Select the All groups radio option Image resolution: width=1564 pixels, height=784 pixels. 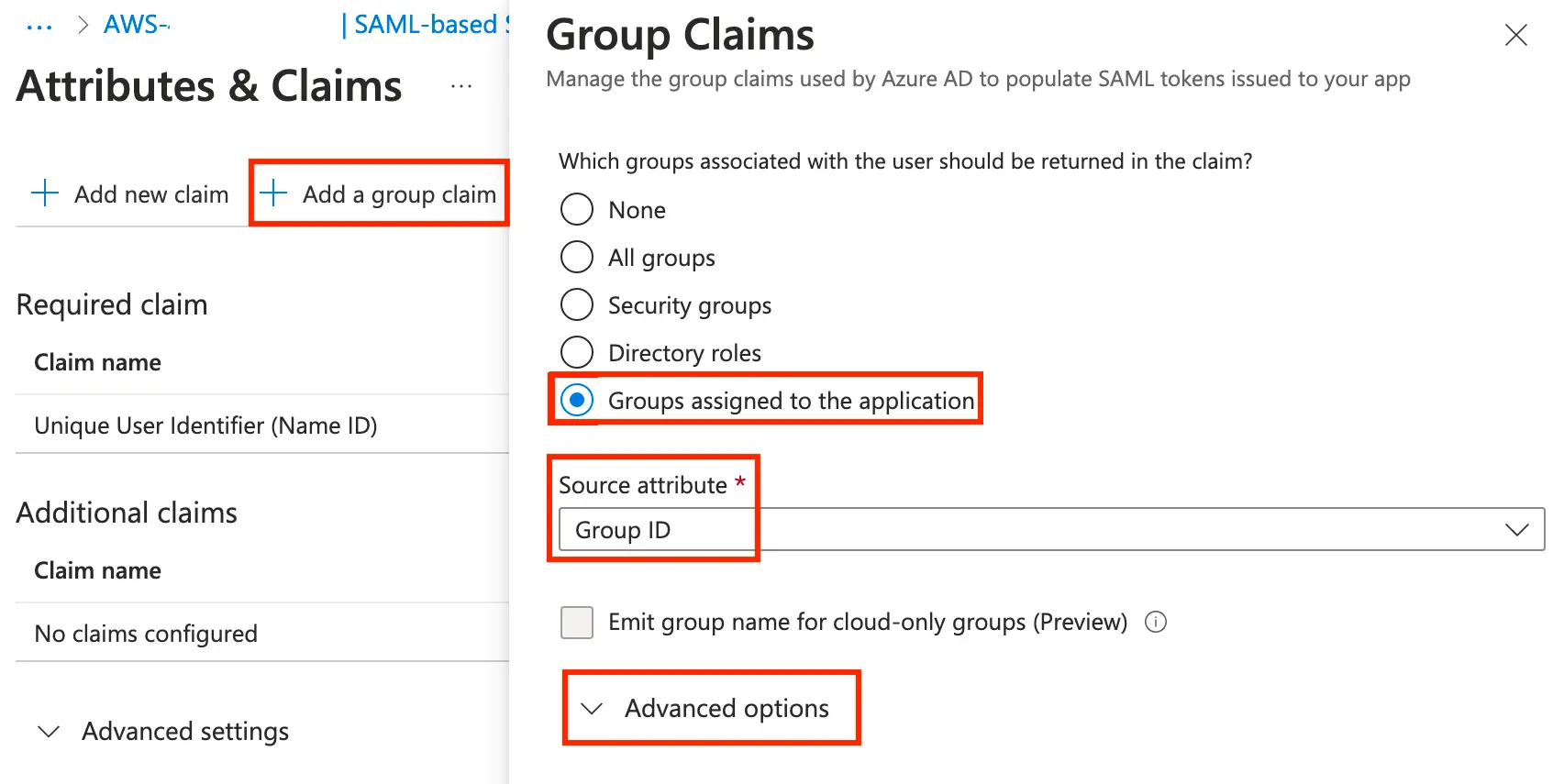(x=577, y=258)
